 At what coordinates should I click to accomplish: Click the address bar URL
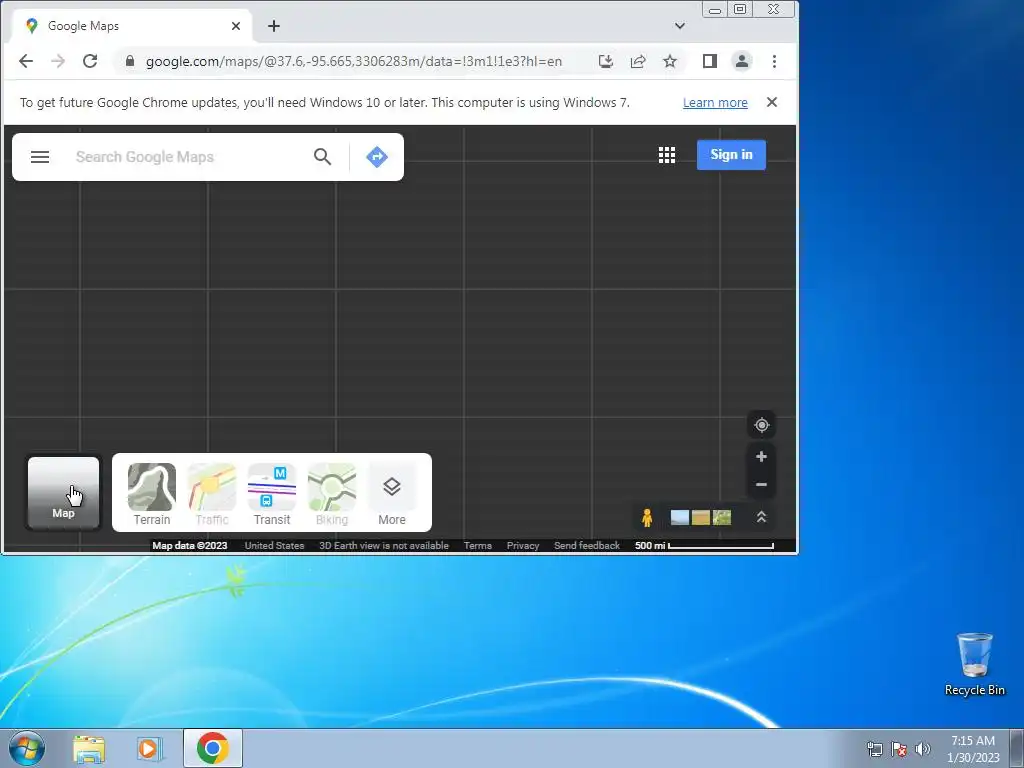(353, 61)
